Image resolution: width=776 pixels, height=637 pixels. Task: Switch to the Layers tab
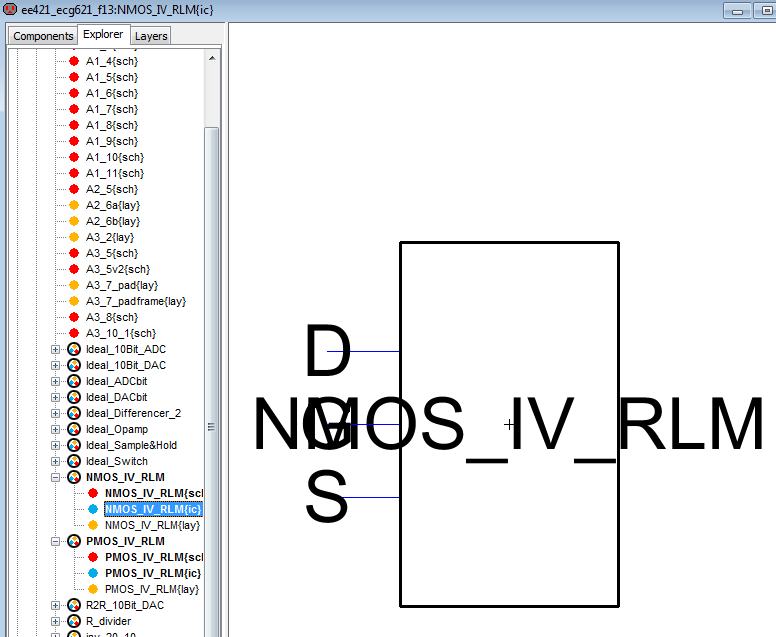click(151, 36)
